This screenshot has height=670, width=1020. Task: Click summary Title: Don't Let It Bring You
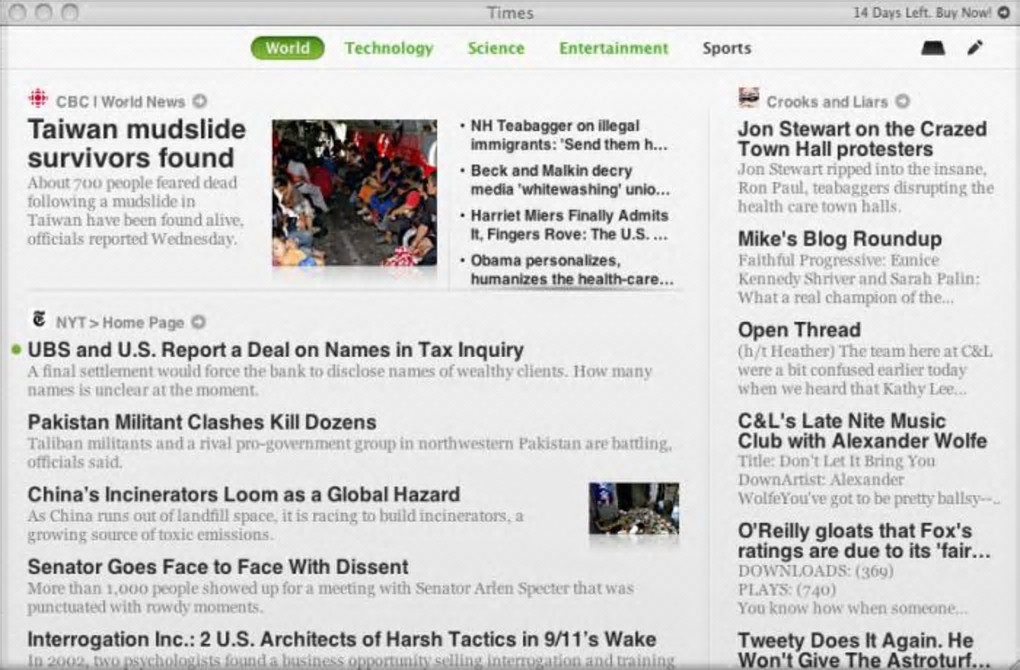click(x=868, y=479)
